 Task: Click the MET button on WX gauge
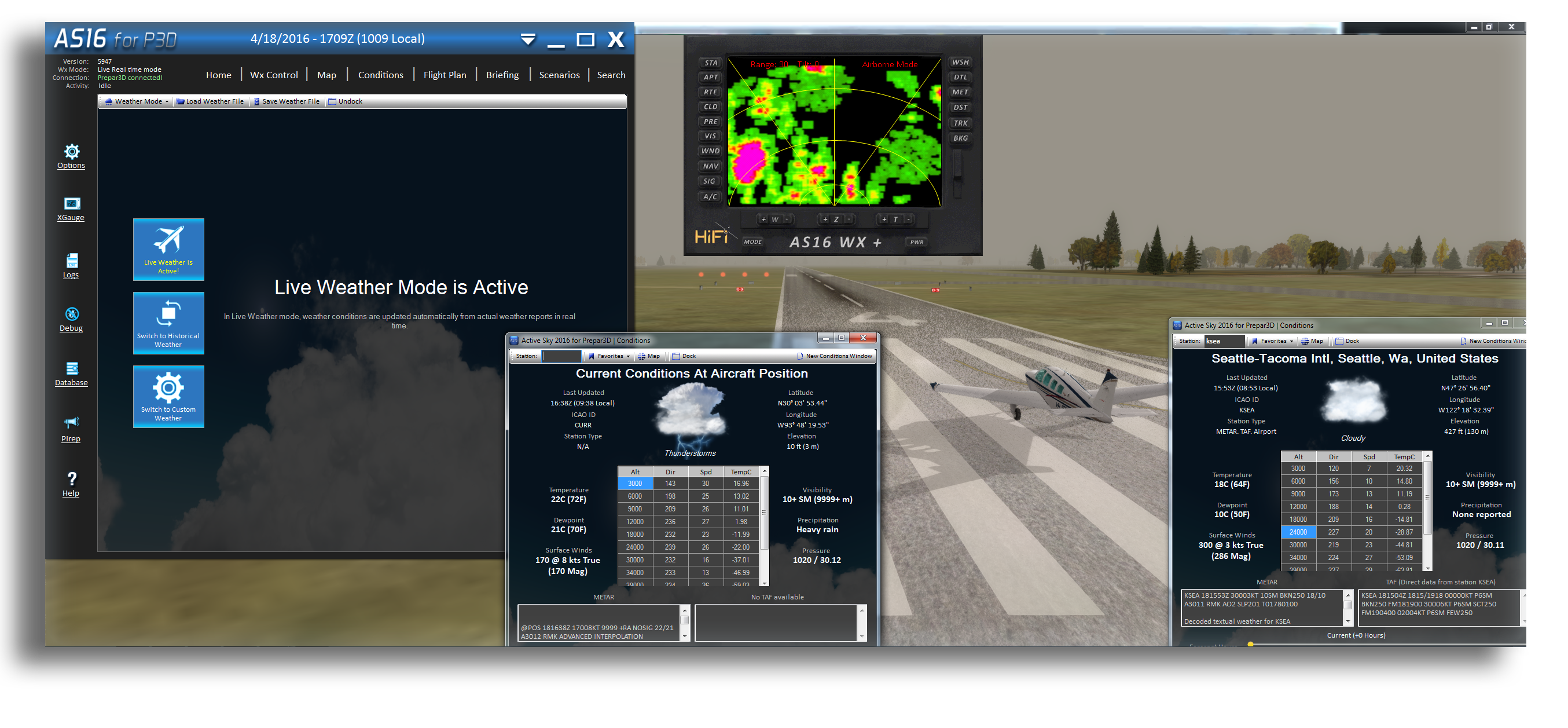[960, 92]
